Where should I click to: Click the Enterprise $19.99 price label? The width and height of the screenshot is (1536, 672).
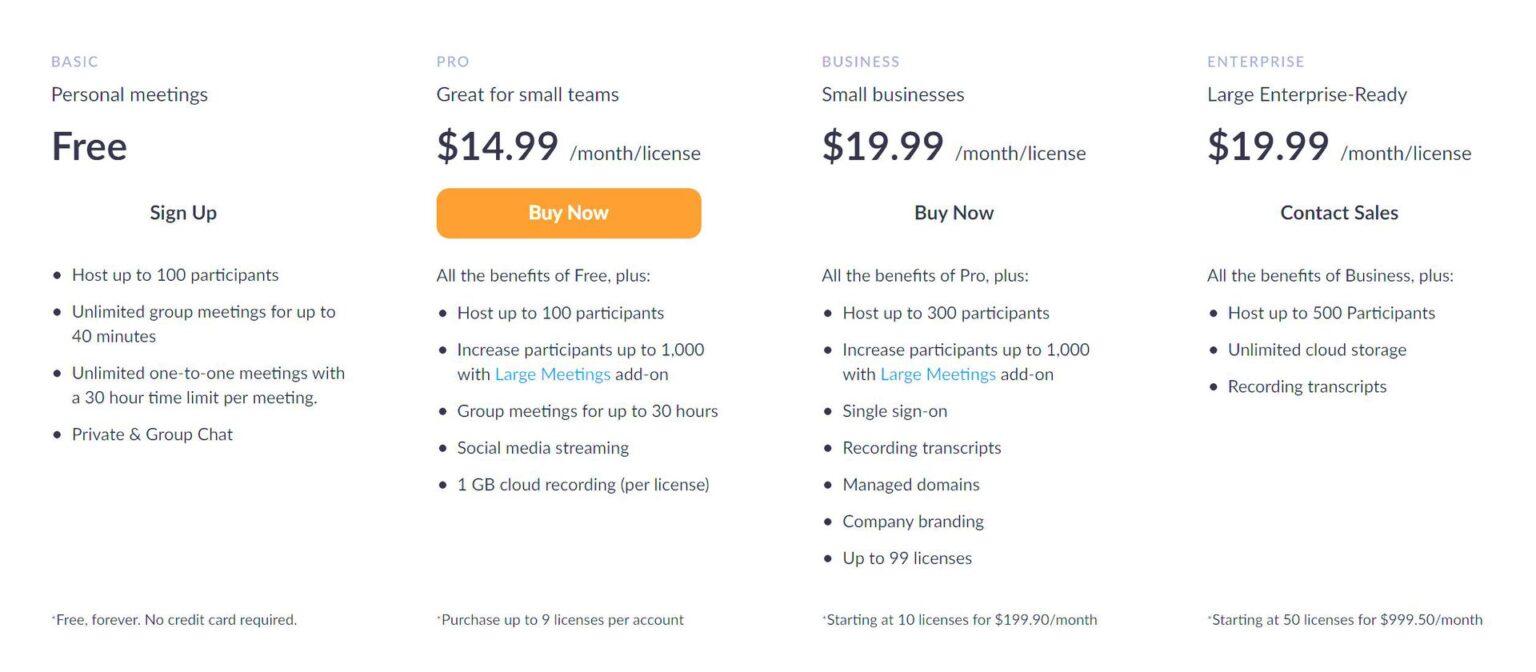click(1267, 146)
